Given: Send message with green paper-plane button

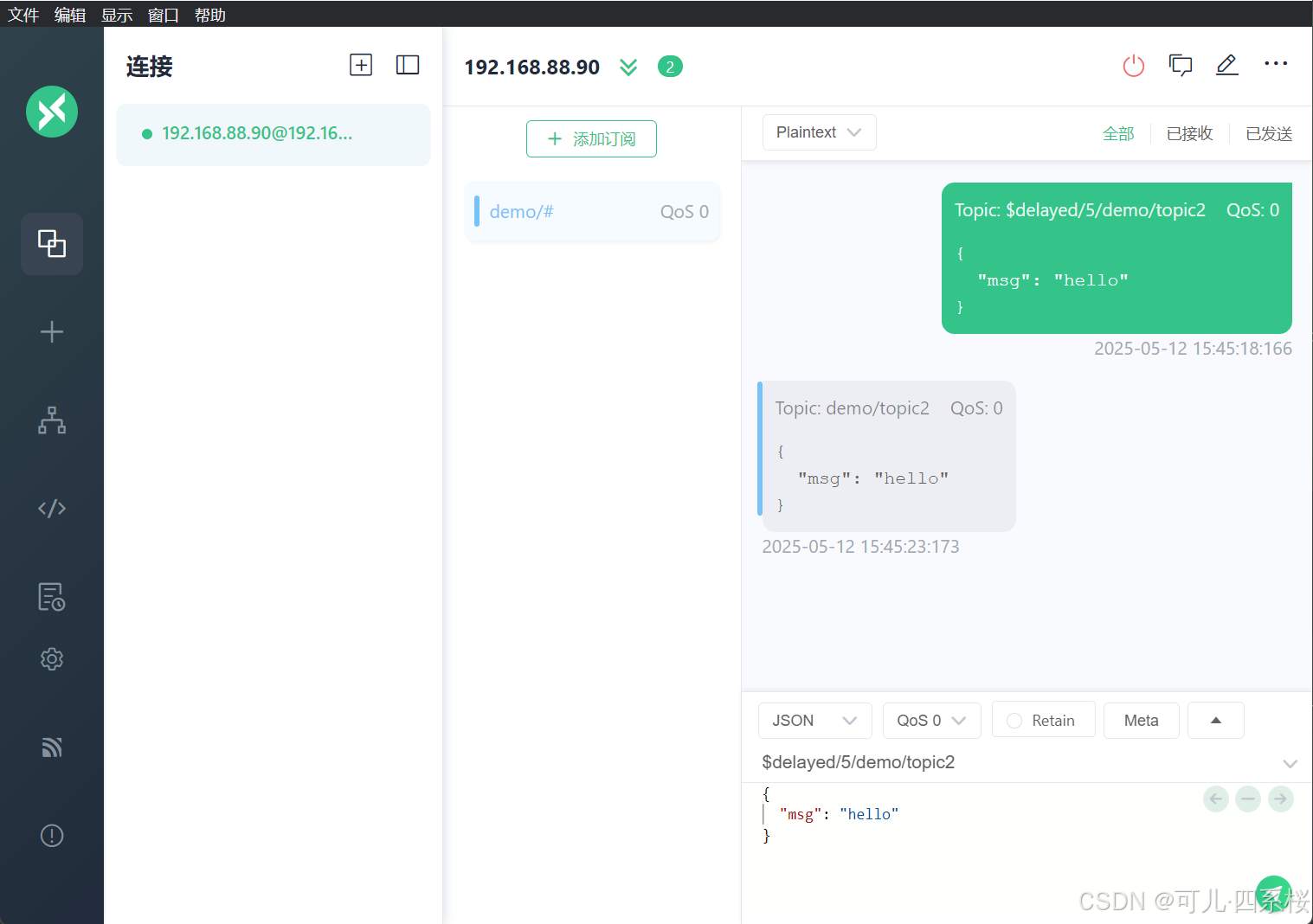Looking at the screenshot, I should click(x=1273, y=895).
